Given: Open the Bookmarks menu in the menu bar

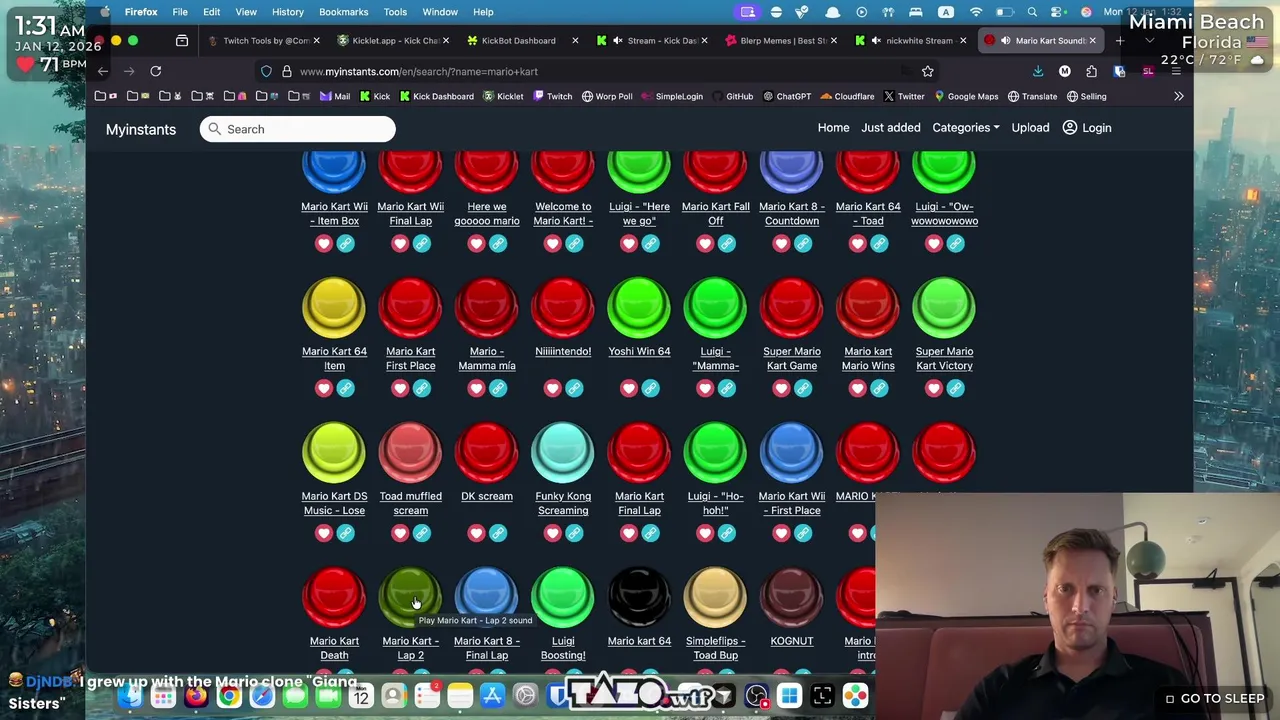Looking at the screenshot, I should coord(343,12).
